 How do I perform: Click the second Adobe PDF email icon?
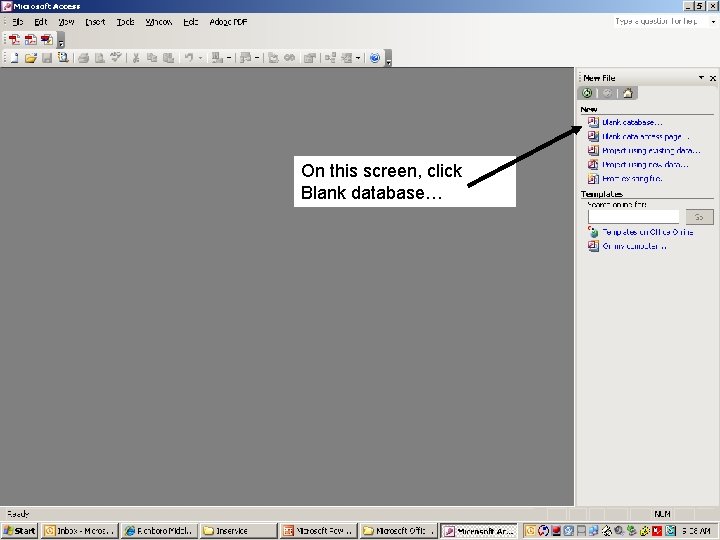31,39
